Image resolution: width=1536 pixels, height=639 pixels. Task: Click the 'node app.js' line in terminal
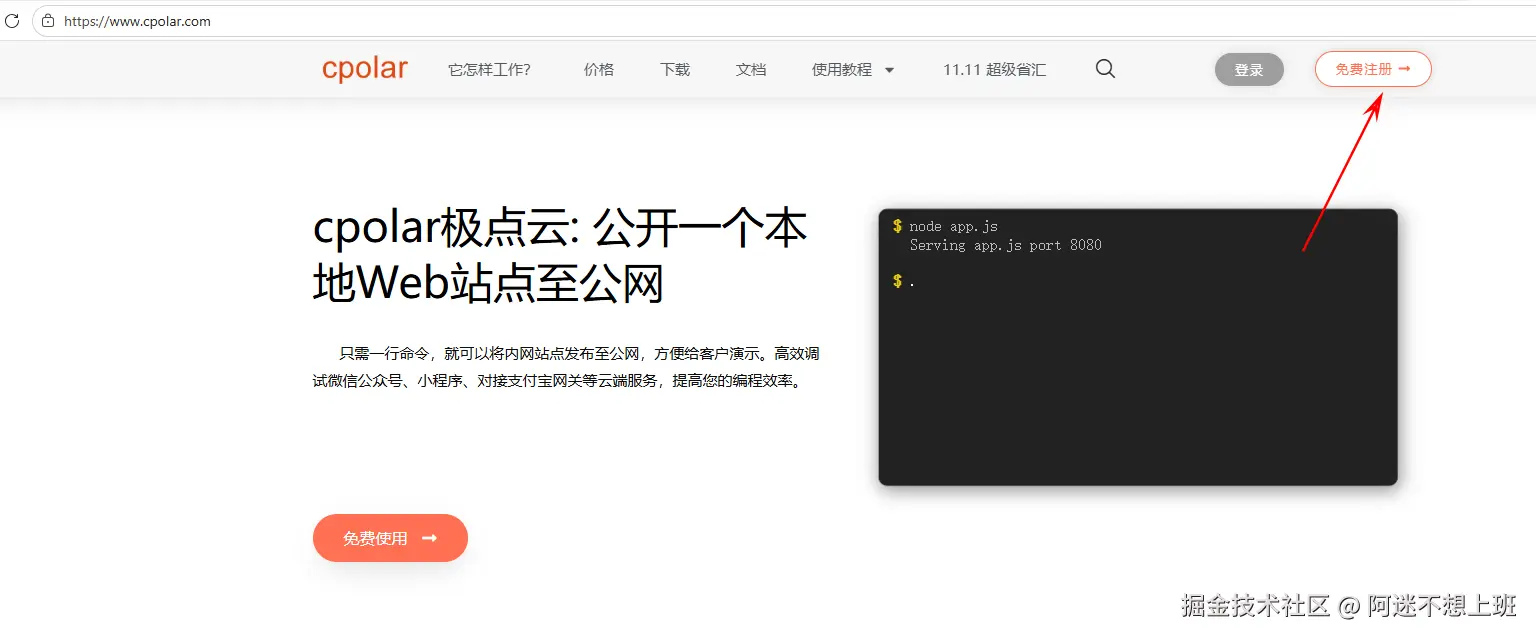tap(953, 226)
